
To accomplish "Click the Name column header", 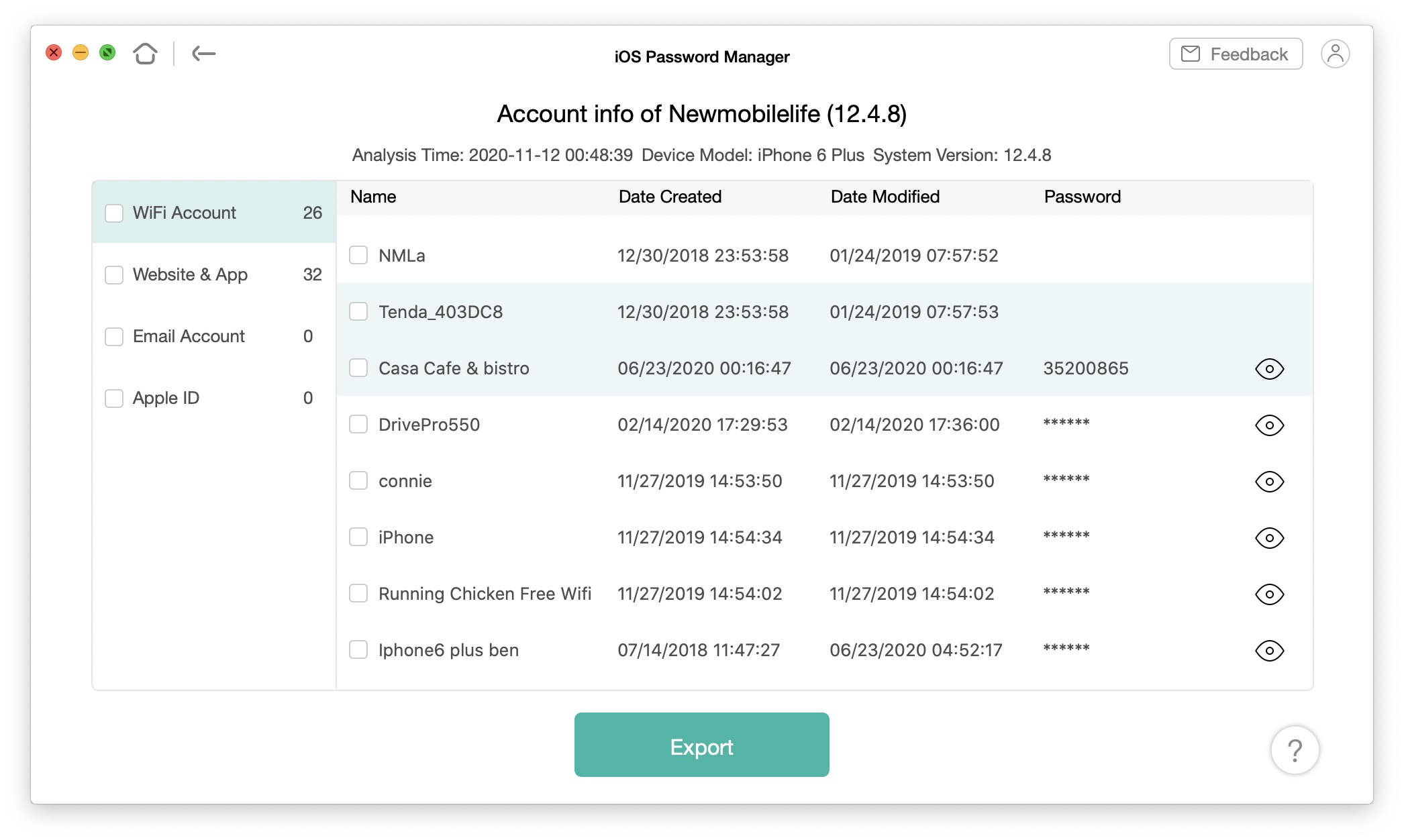I will 373,197.
